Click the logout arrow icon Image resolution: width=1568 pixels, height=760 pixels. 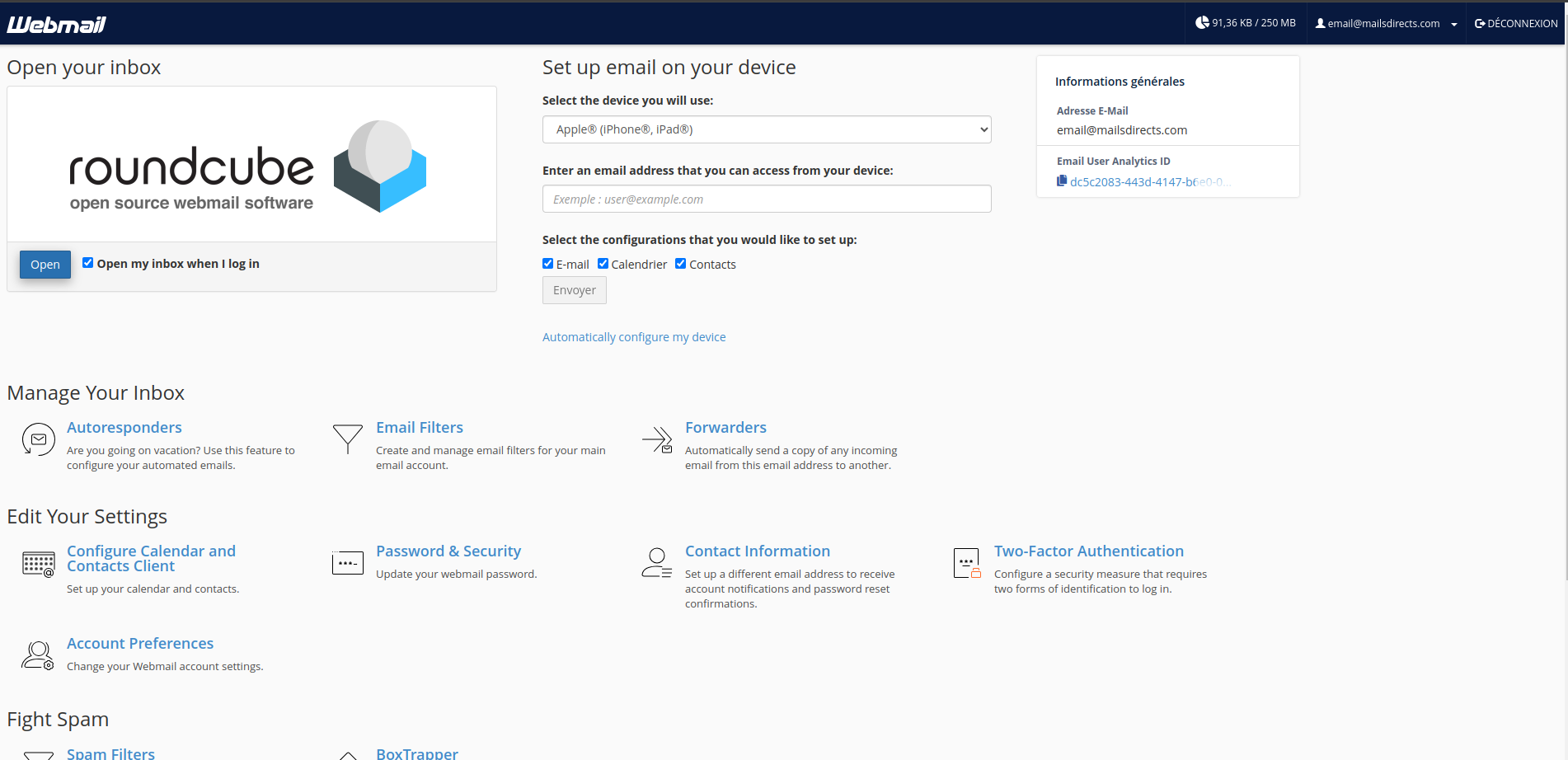tap(1480, 23)
